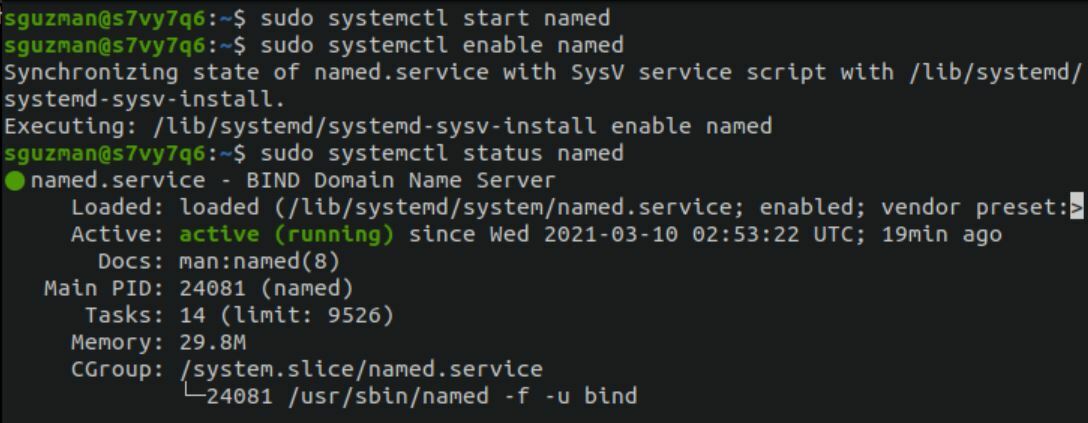This screenshot has width=1088, height=423.
Task: Click the Tasks count "14 (limit: 9526)"
Action: [x=286, y=316]
